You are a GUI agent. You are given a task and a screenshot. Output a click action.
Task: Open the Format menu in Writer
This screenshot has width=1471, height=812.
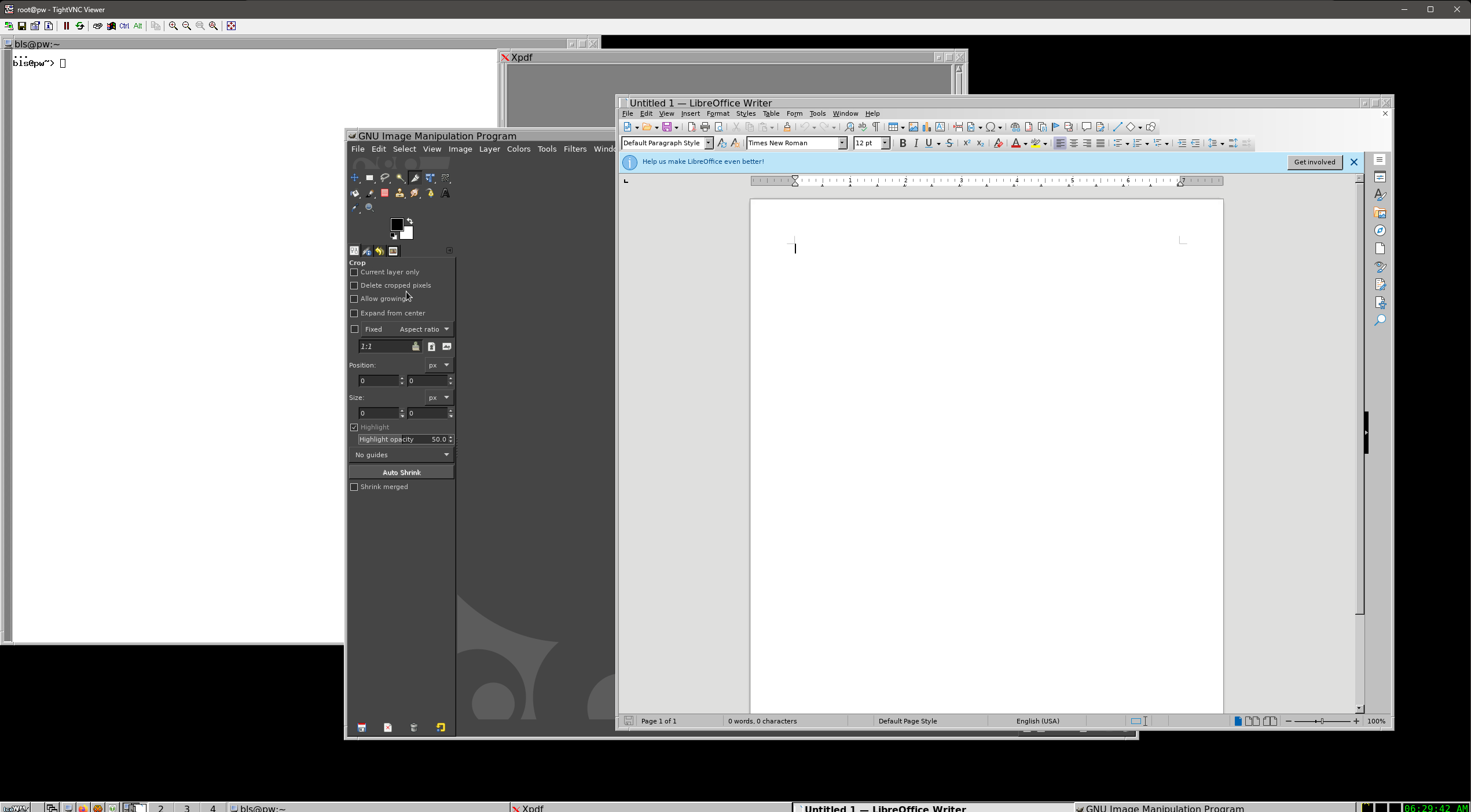718,113
